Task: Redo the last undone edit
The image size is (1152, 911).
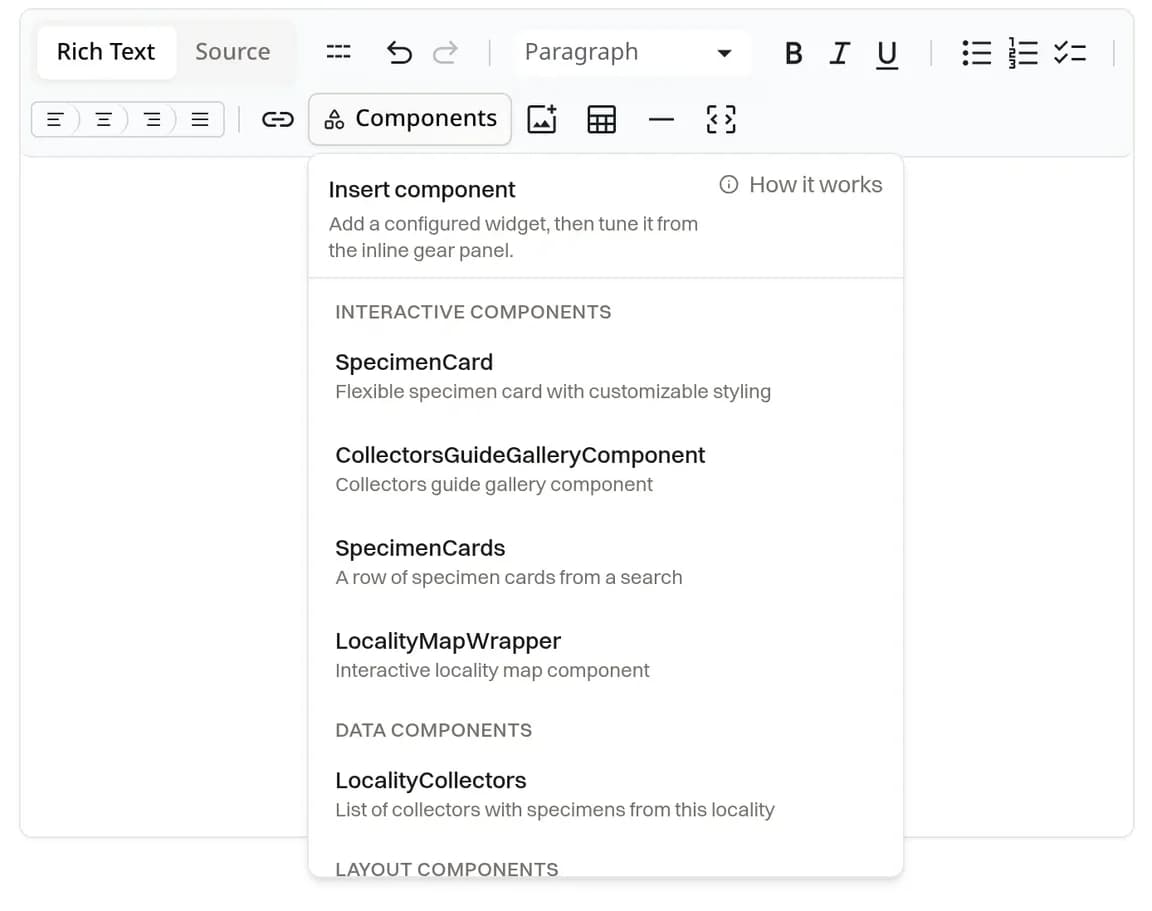Action: (x=445, y=52)
